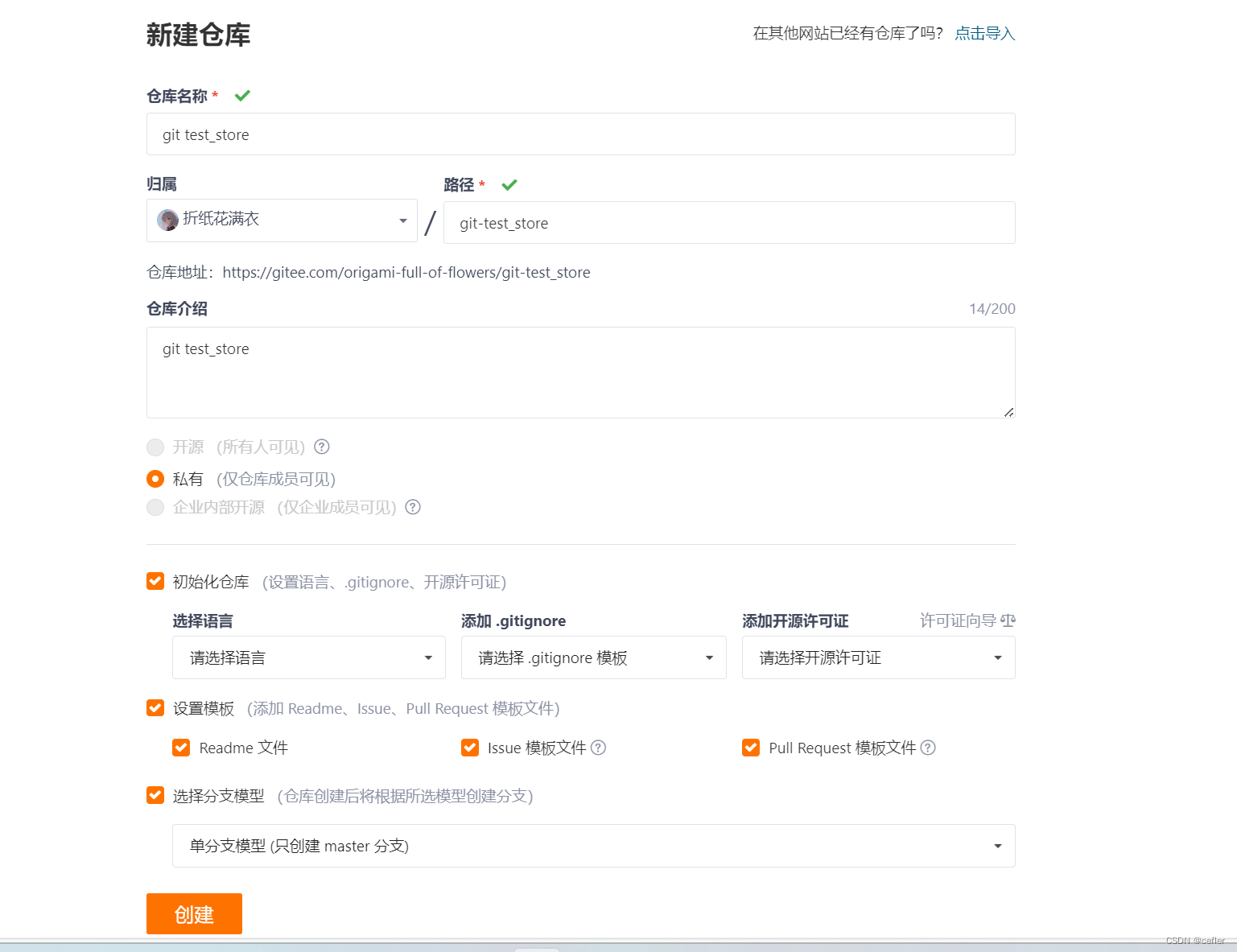Open the 请选择语言 dropdown
The height and width of the screenshot is (952, 1237).
[308, 657]
